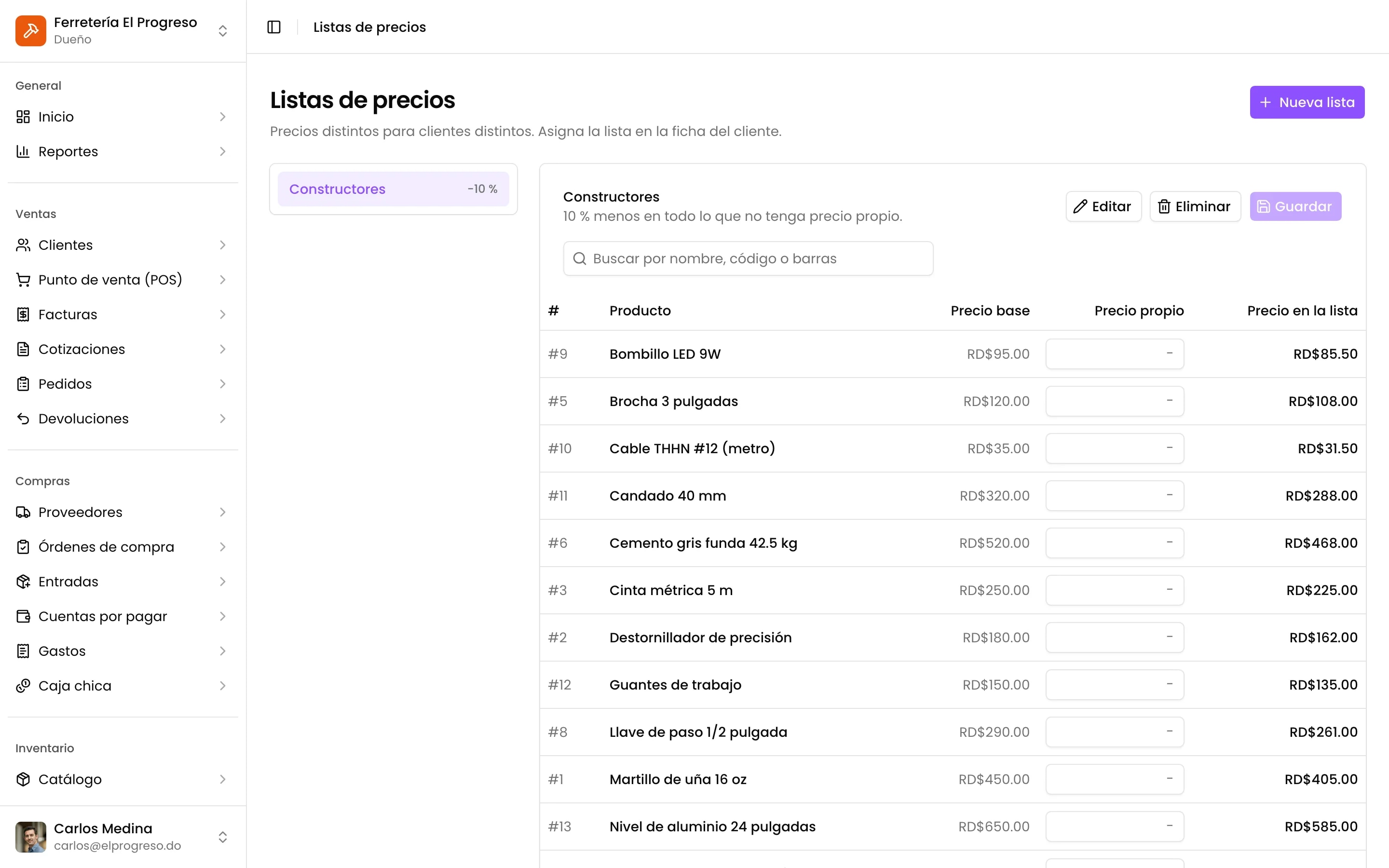Focus the product search field

pos(748,258)
